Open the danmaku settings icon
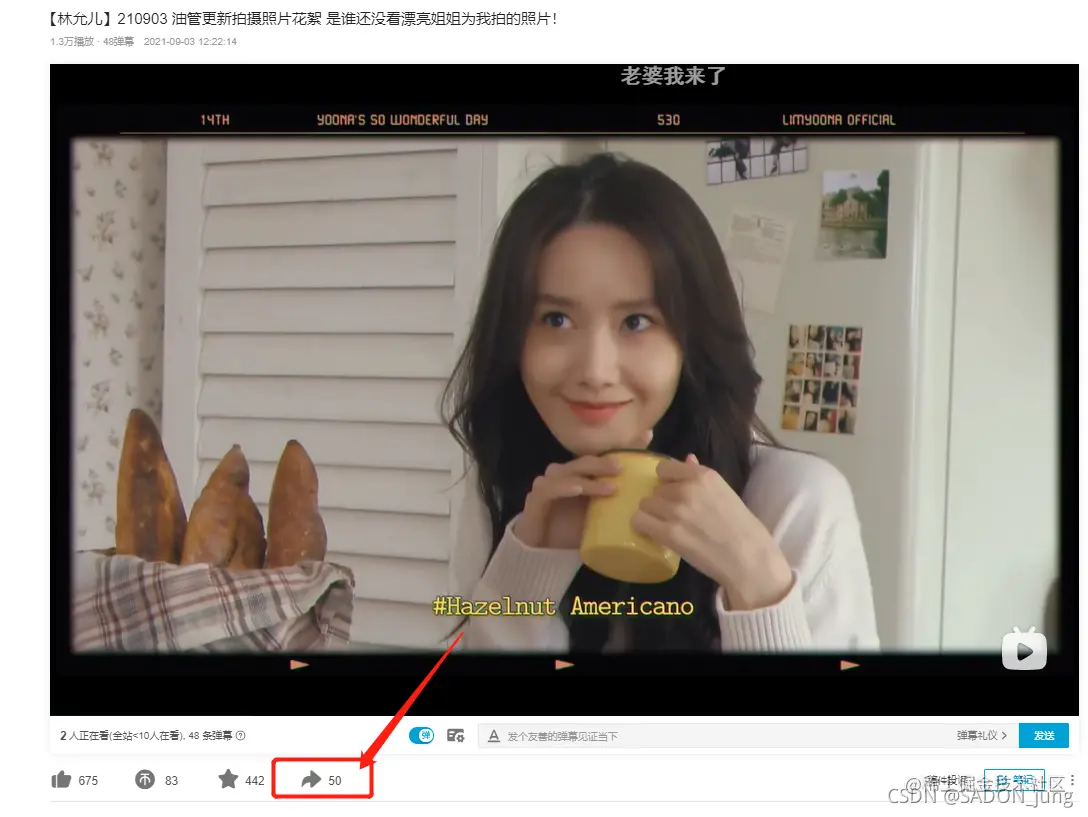The width and height of the screenshot is (1088, 817). (x=456, y=735)
